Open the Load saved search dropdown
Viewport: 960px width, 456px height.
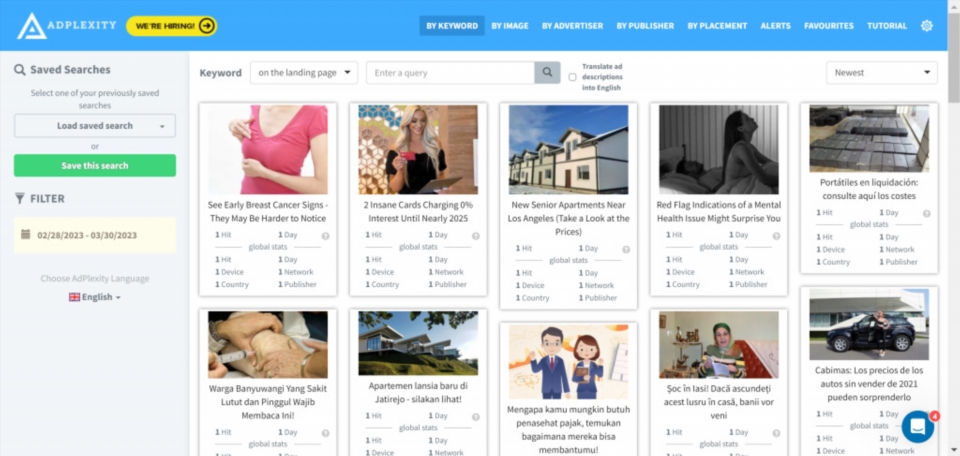pos(95,126)
